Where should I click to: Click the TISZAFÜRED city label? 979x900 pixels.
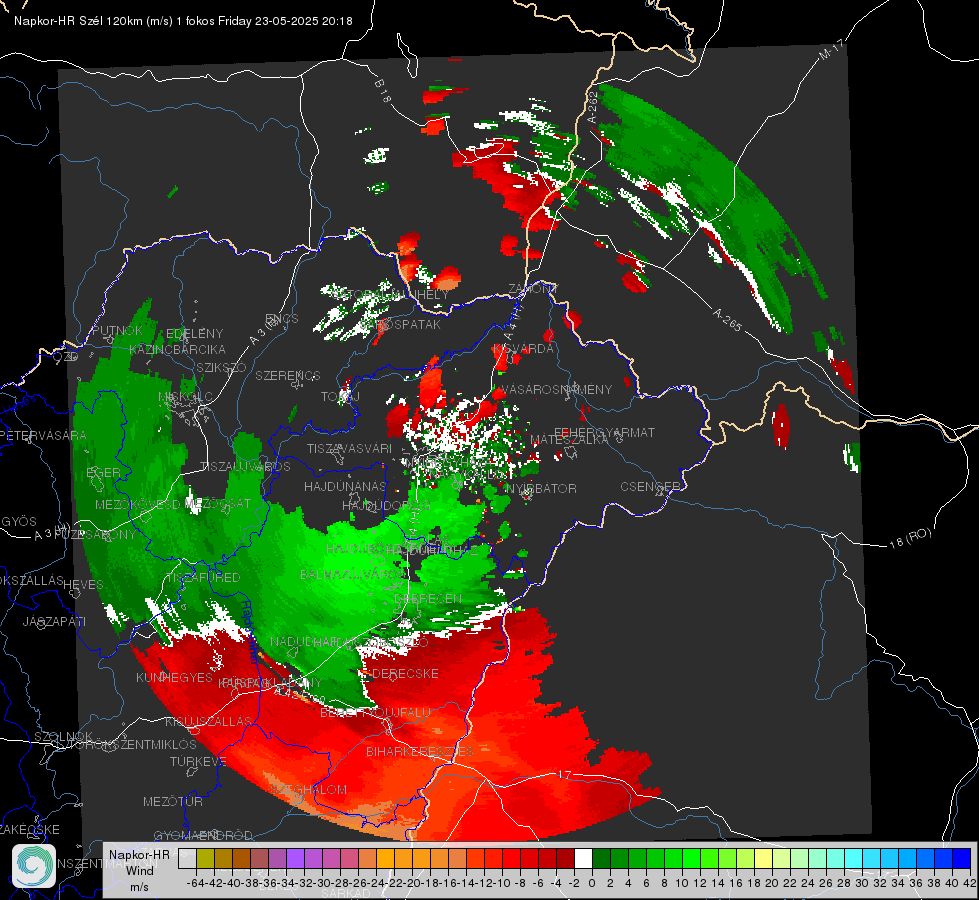click(202, 577)
